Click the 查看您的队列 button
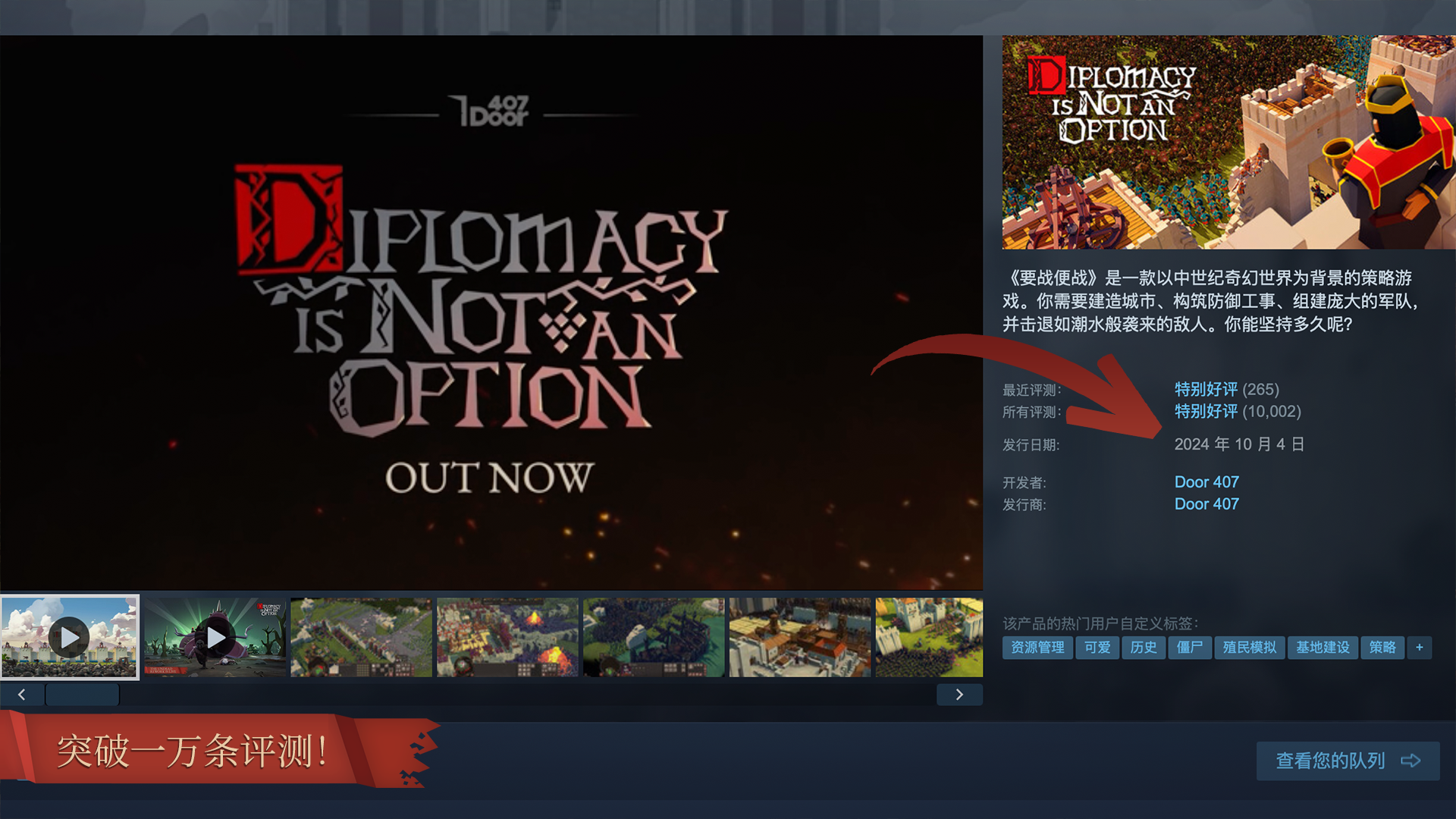 pyautogui.click(x=1348, y=761)
